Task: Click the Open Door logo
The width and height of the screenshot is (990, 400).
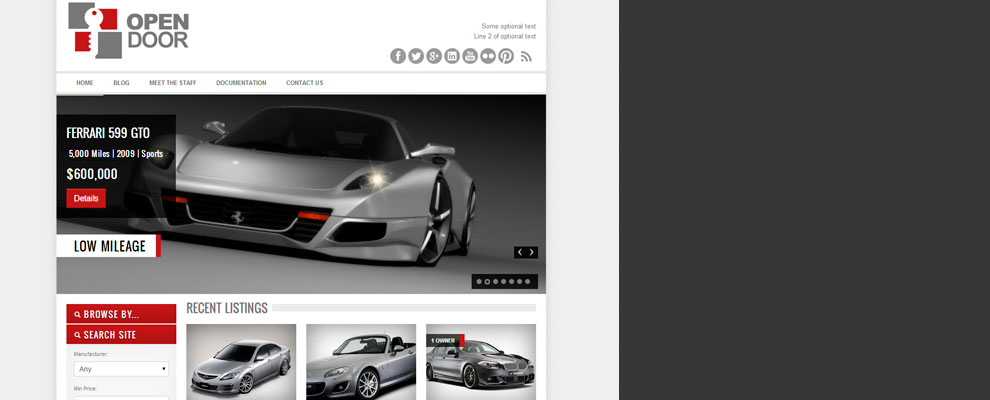Action: [128, 30]
